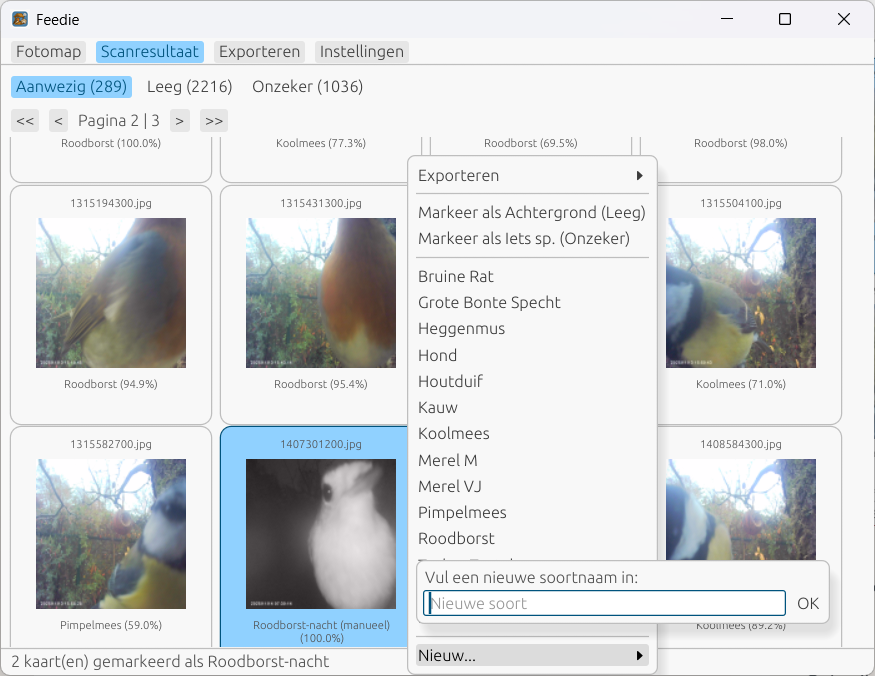Show the Onzeker (1036) results
The width and height of the screenshot is (875, 676).
point(306,86)
